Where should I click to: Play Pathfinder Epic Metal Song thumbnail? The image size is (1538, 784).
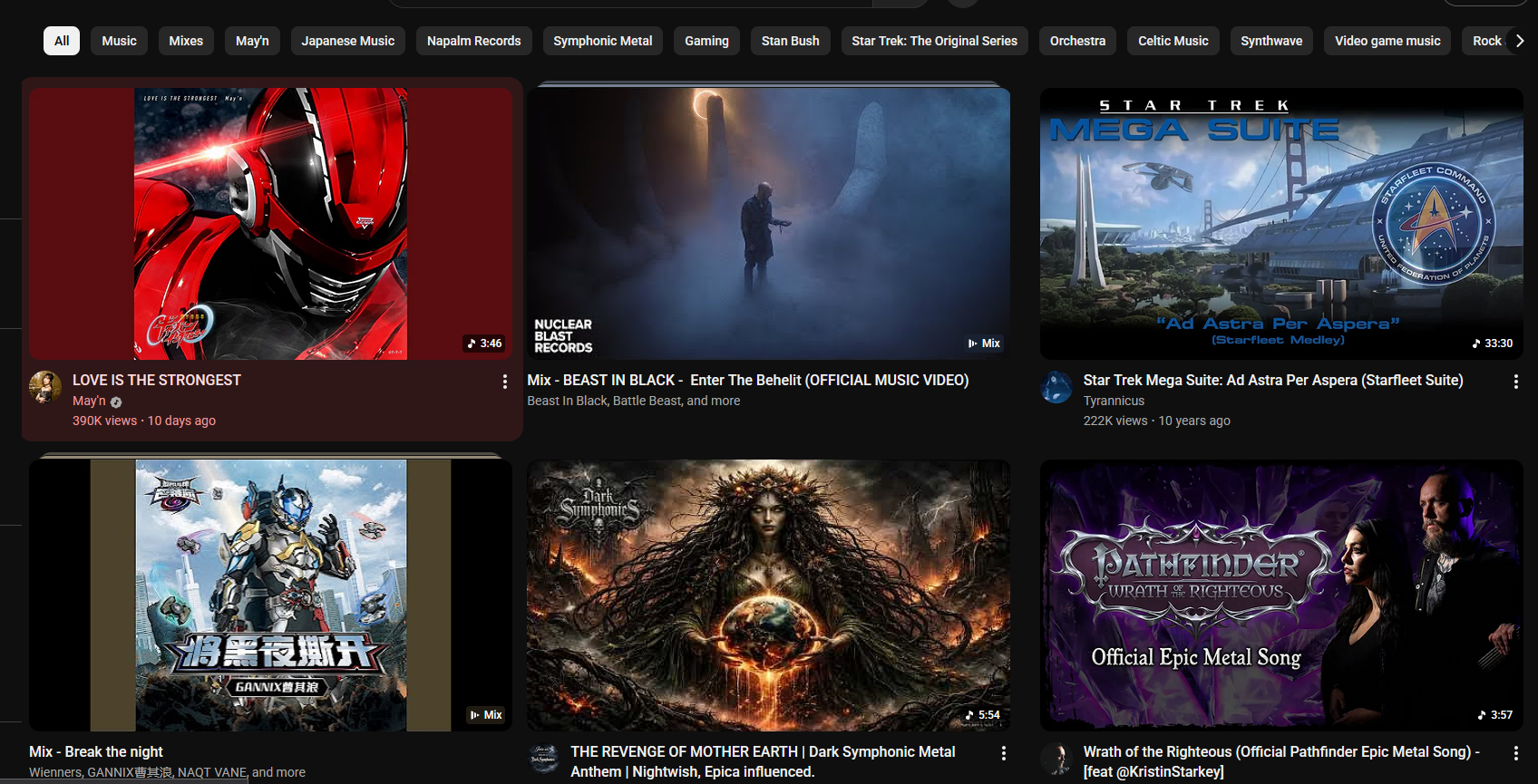(x=1281, y=595)
